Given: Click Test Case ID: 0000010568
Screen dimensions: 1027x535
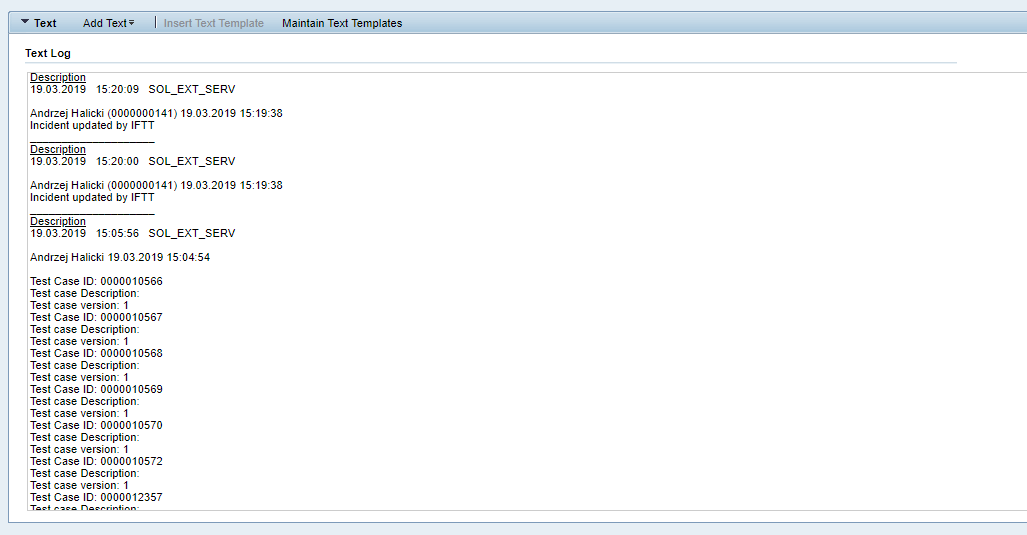Looking at the screenshot, I should [96, 354].
